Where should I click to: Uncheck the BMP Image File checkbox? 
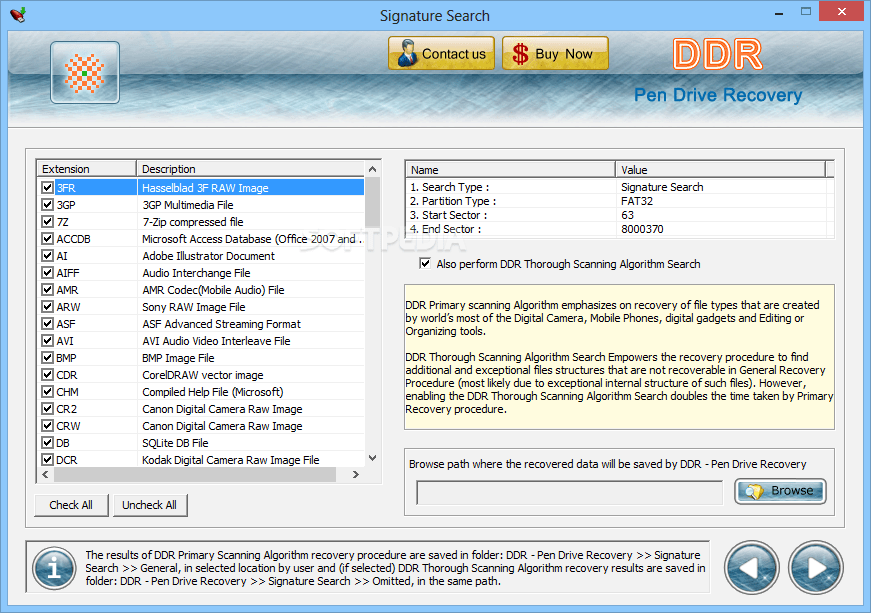pos(47,358)
